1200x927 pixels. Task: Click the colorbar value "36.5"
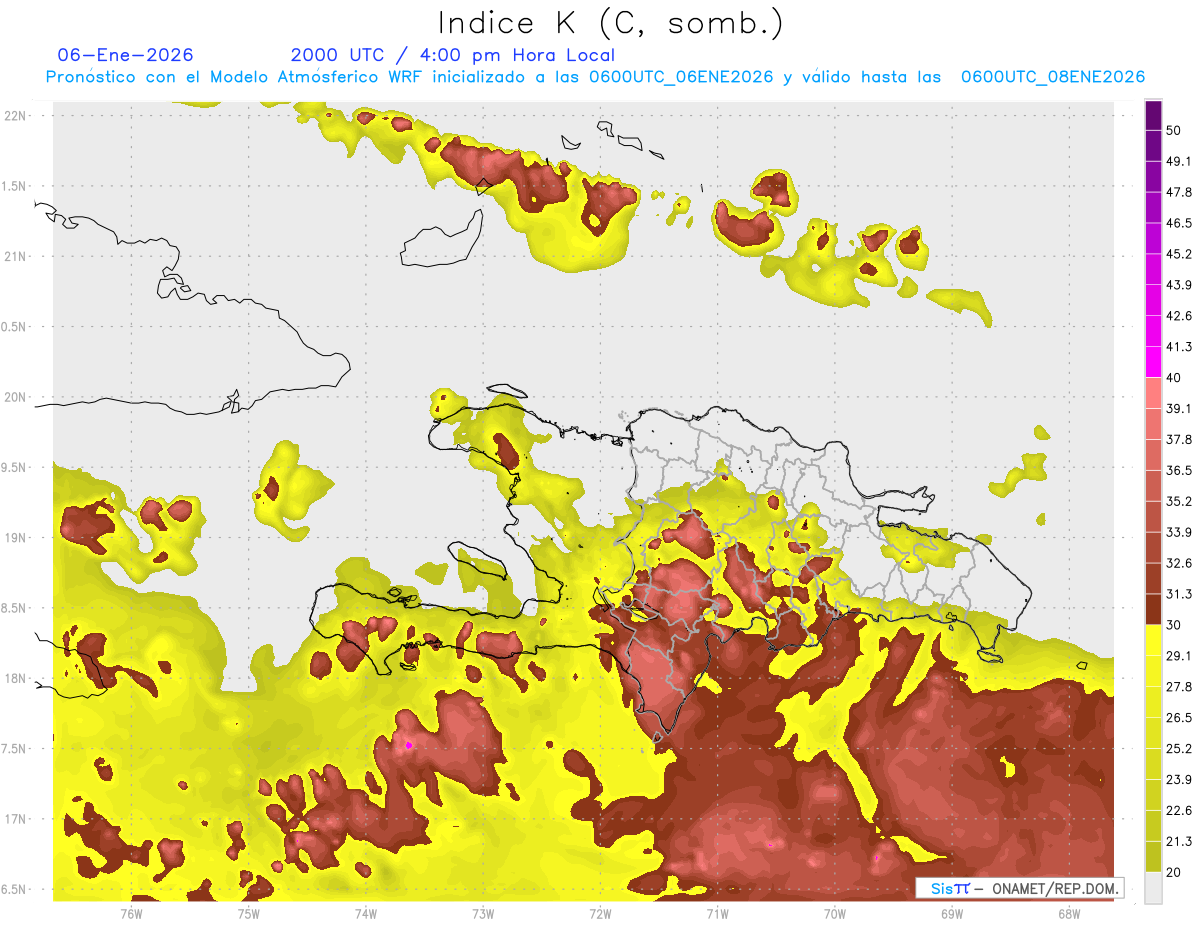click(1179, 470)
